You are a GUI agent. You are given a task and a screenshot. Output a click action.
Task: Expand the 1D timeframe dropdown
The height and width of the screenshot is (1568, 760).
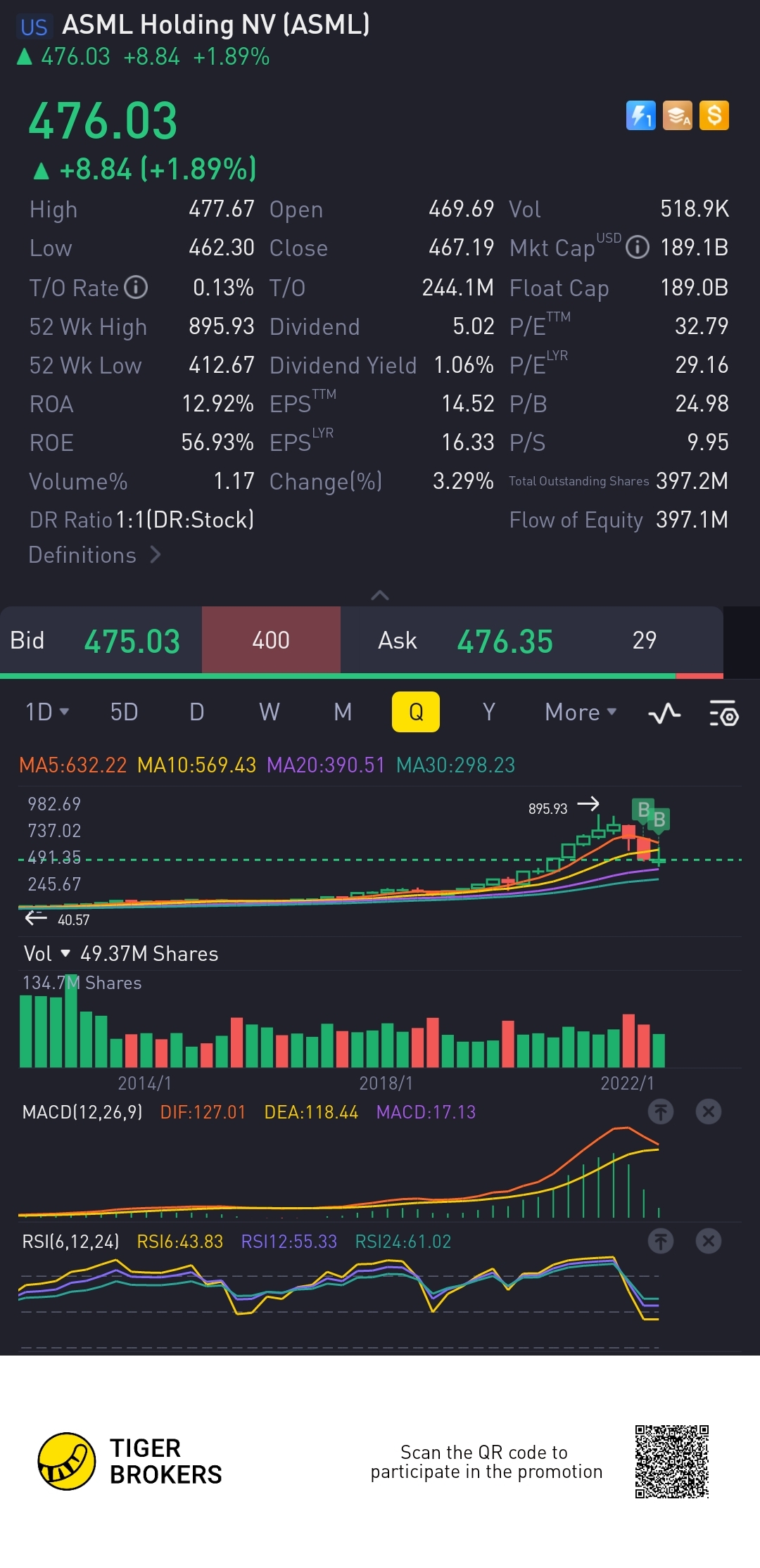pos(47,712)
